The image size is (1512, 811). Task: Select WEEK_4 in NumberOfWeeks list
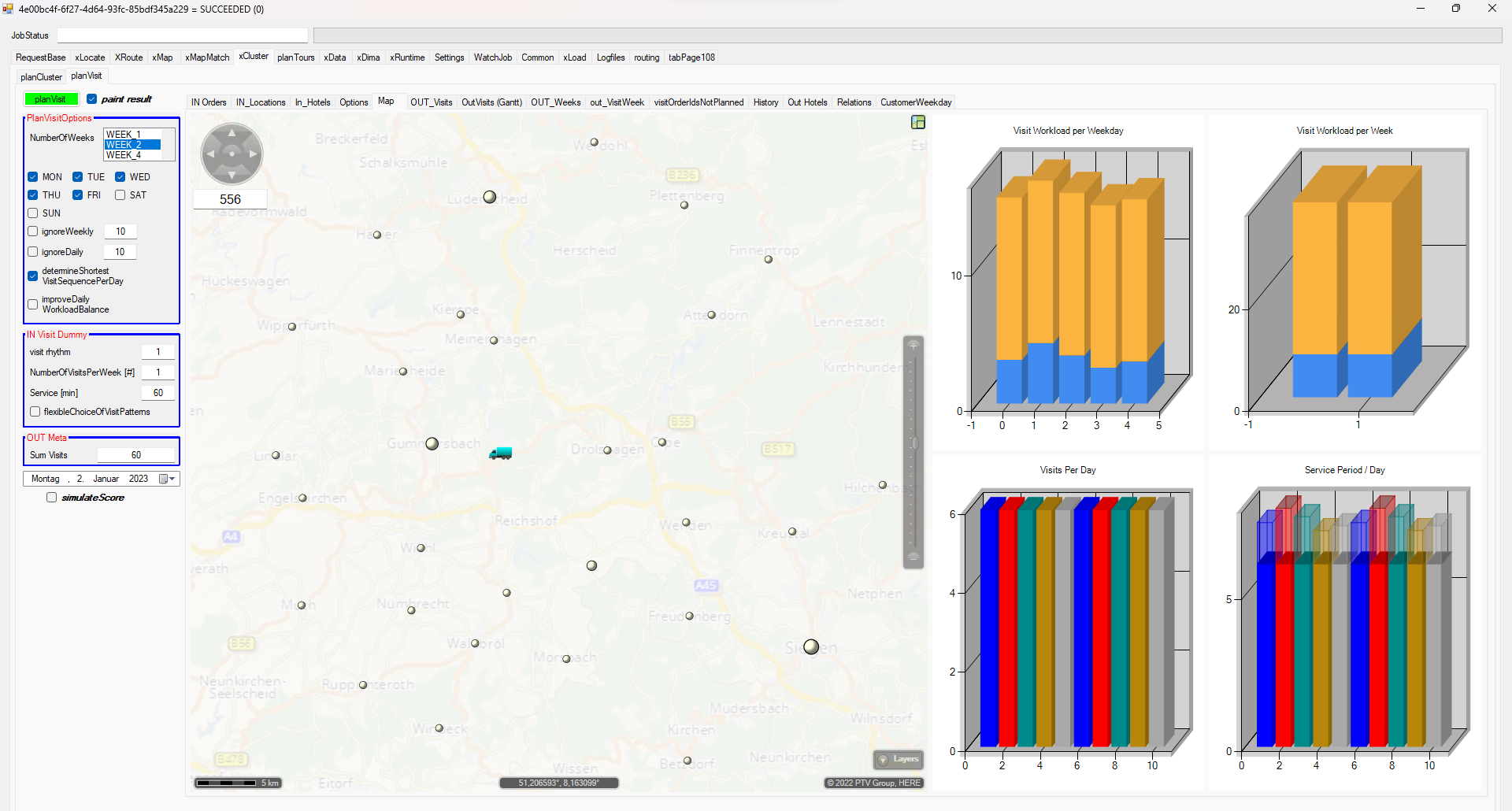point(124,156)
